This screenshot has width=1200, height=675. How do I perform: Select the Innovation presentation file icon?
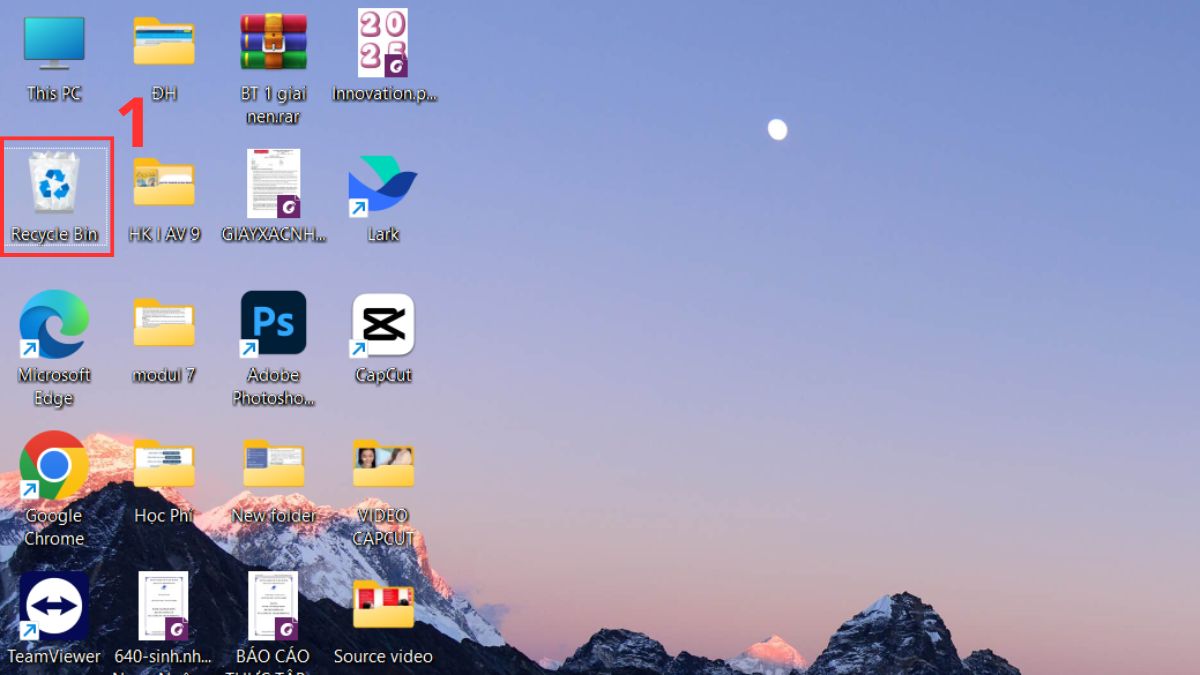[384, 42]
